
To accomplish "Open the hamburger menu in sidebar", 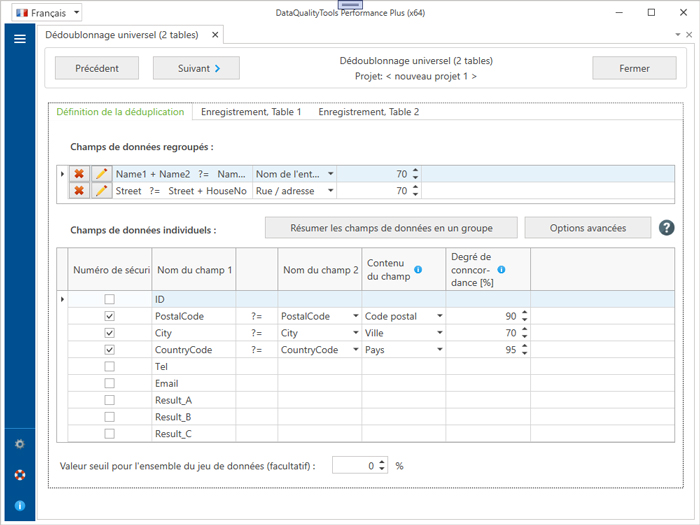I will tap(19, 39).
